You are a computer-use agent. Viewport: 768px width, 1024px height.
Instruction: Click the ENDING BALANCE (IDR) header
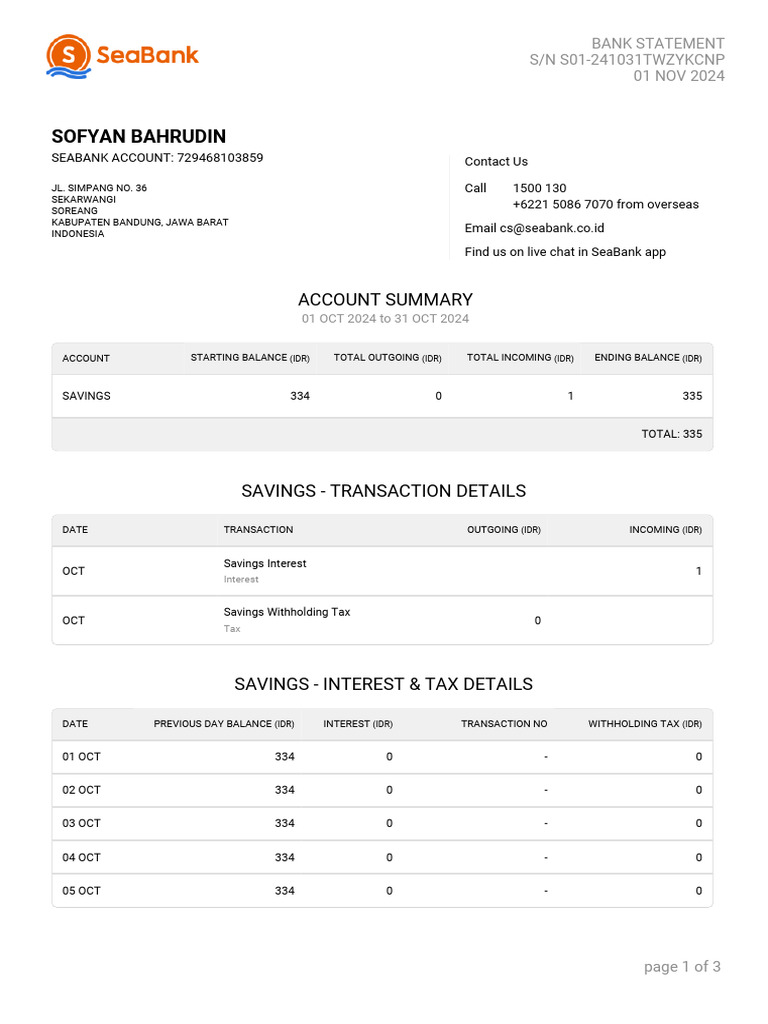648,358
